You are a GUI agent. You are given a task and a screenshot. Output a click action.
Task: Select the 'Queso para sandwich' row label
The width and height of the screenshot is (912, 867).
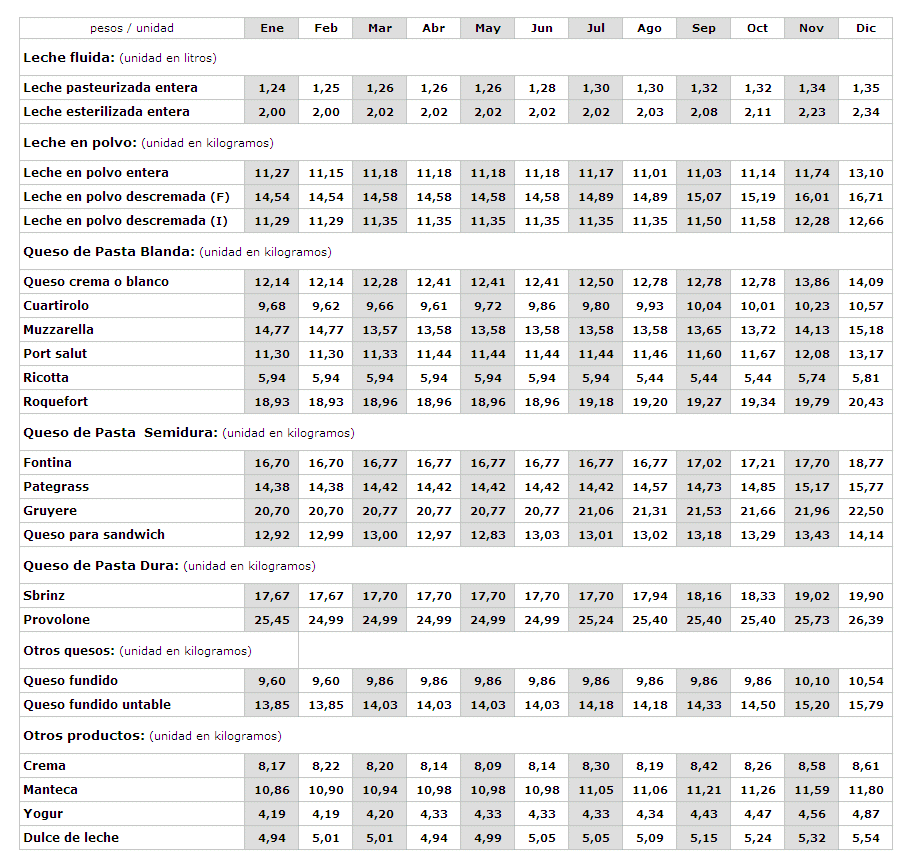point(94,534)
